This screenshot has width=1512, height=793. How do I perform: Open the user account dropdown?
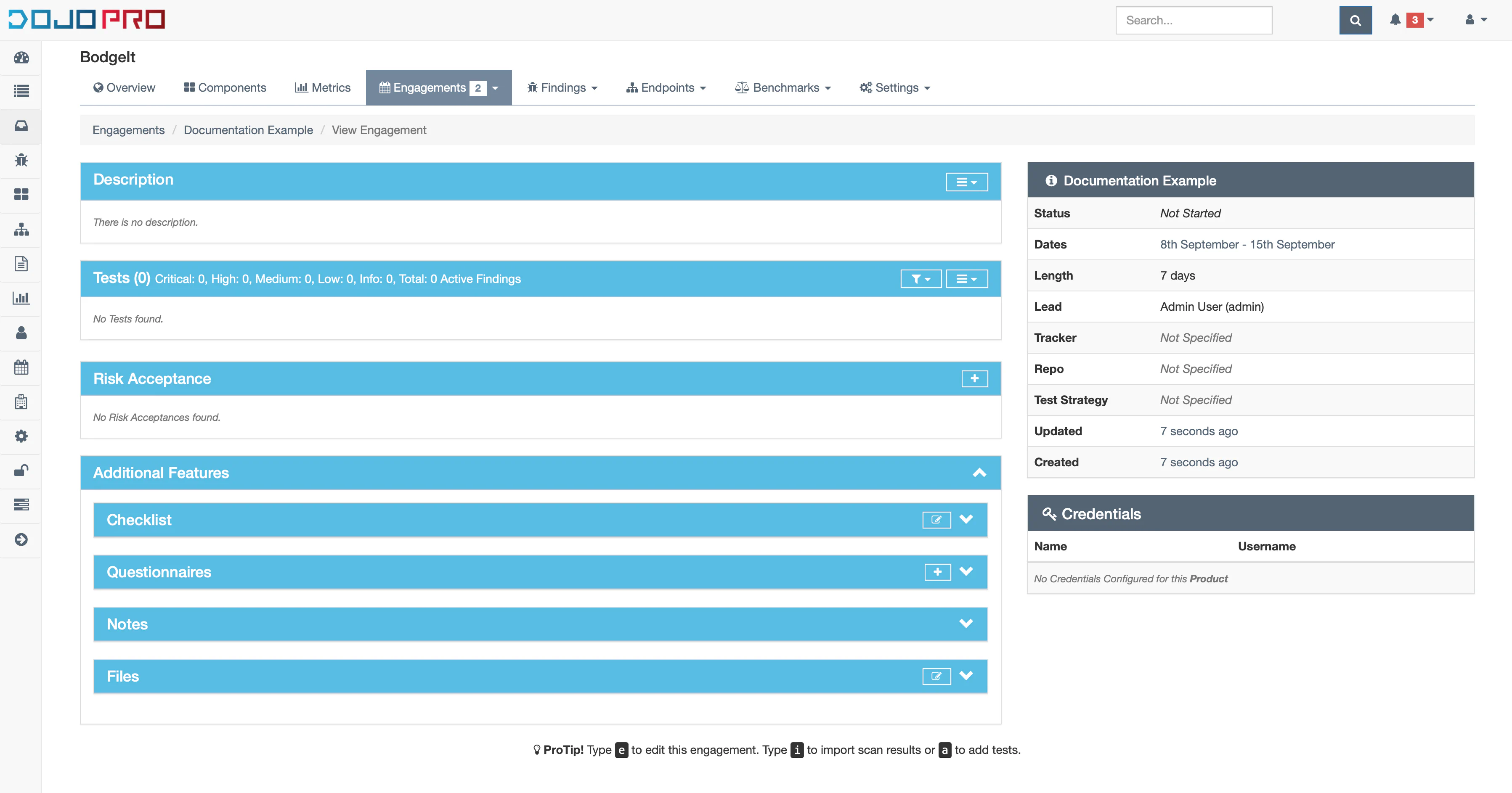coord(1475,20)
